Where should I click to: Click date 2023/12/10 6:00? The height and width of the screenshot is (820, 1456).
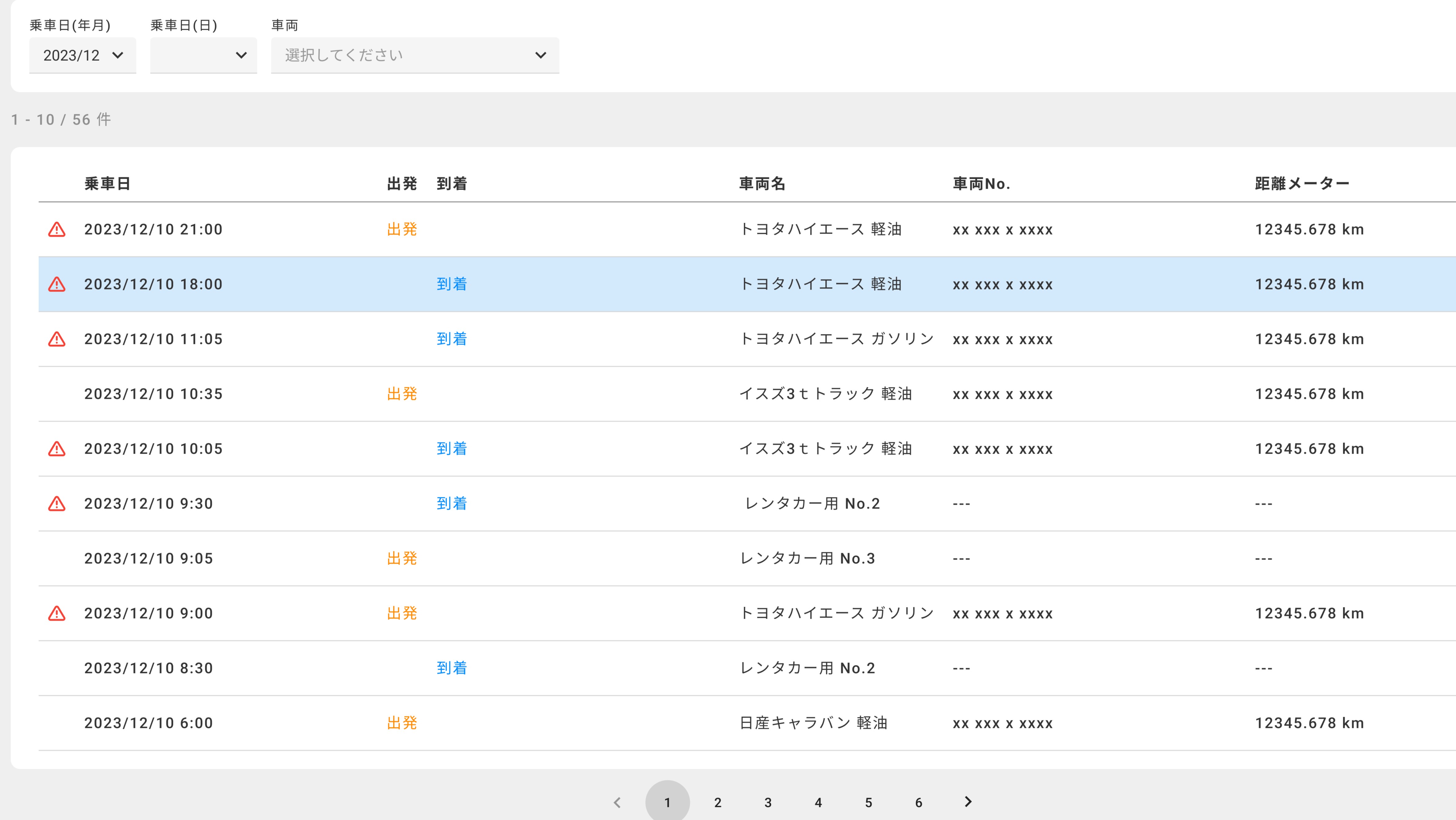coord(149,723)
